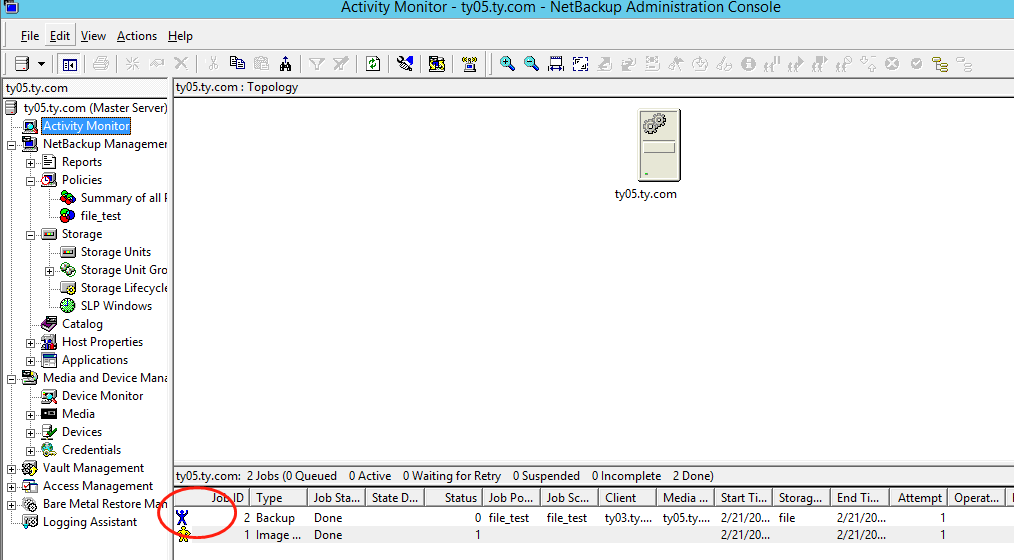Open the Help menu
Screen dimensions: 1014x560
pyautogui.click(x=180, y=36)
